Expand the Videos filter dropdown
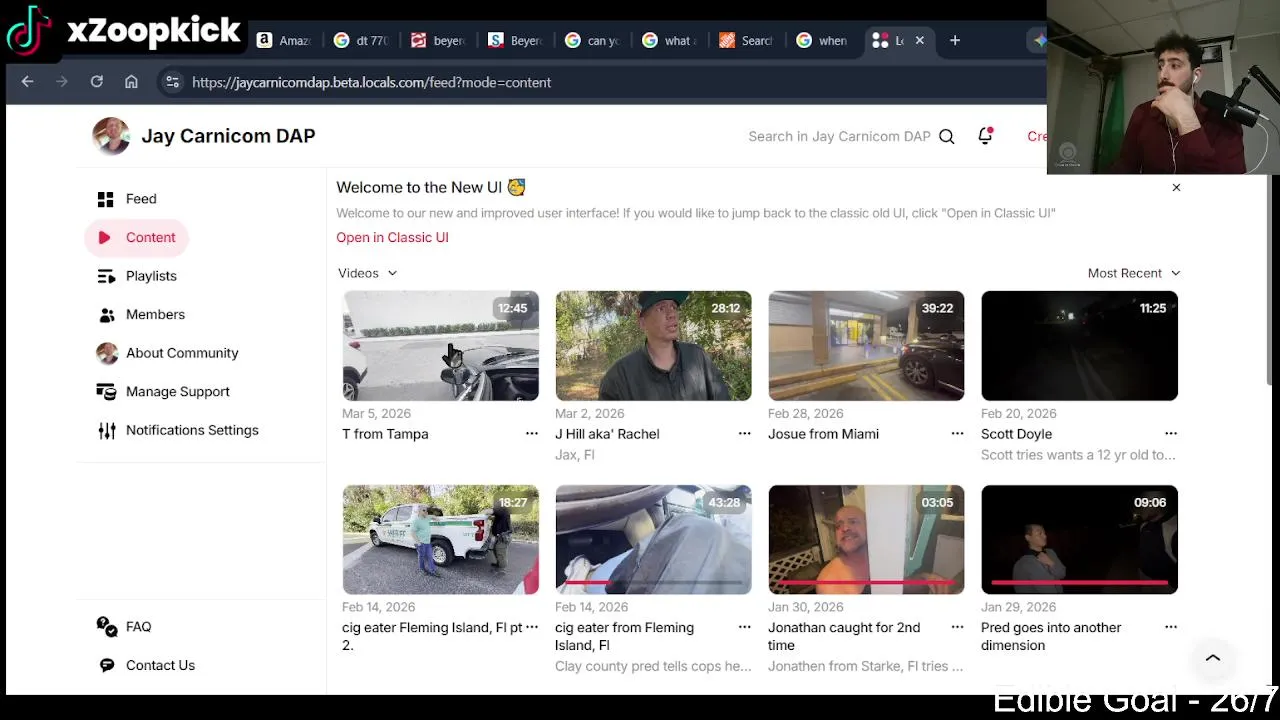 (367, 273)
